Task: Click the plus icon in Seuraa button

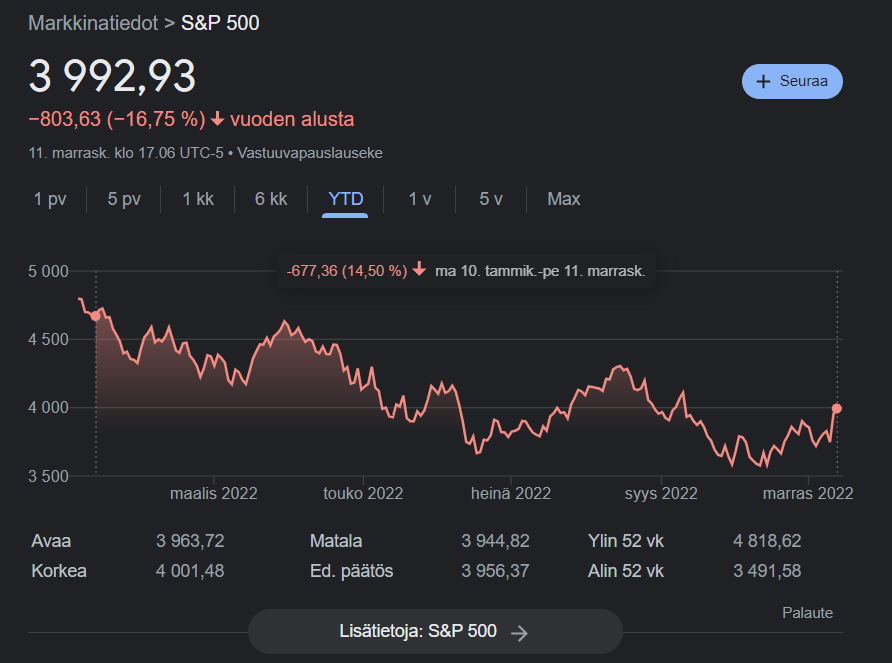Action: pos(763,81)
